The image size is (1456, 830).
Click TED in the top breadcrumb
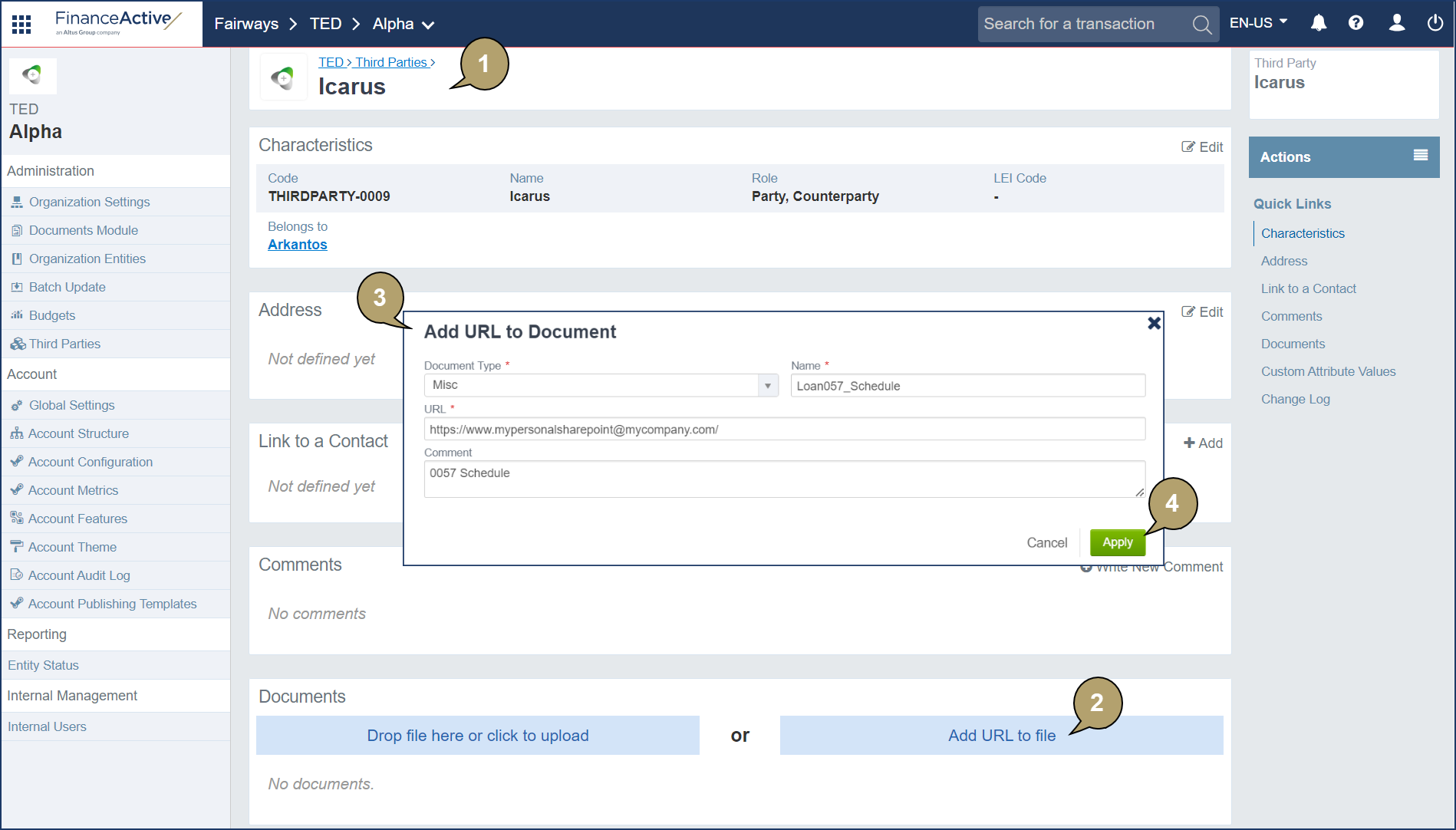(326, 24)
